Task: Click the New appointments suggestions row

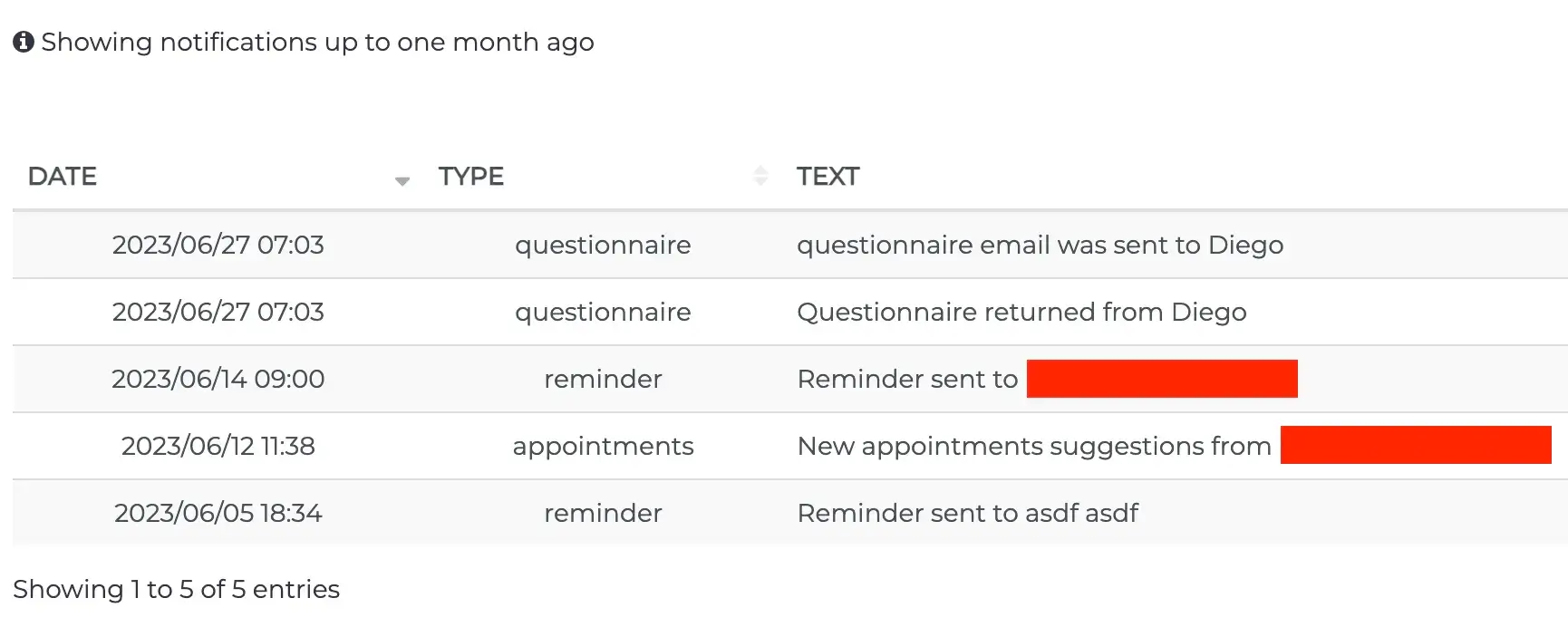Action: click(x=1033, y=446)
